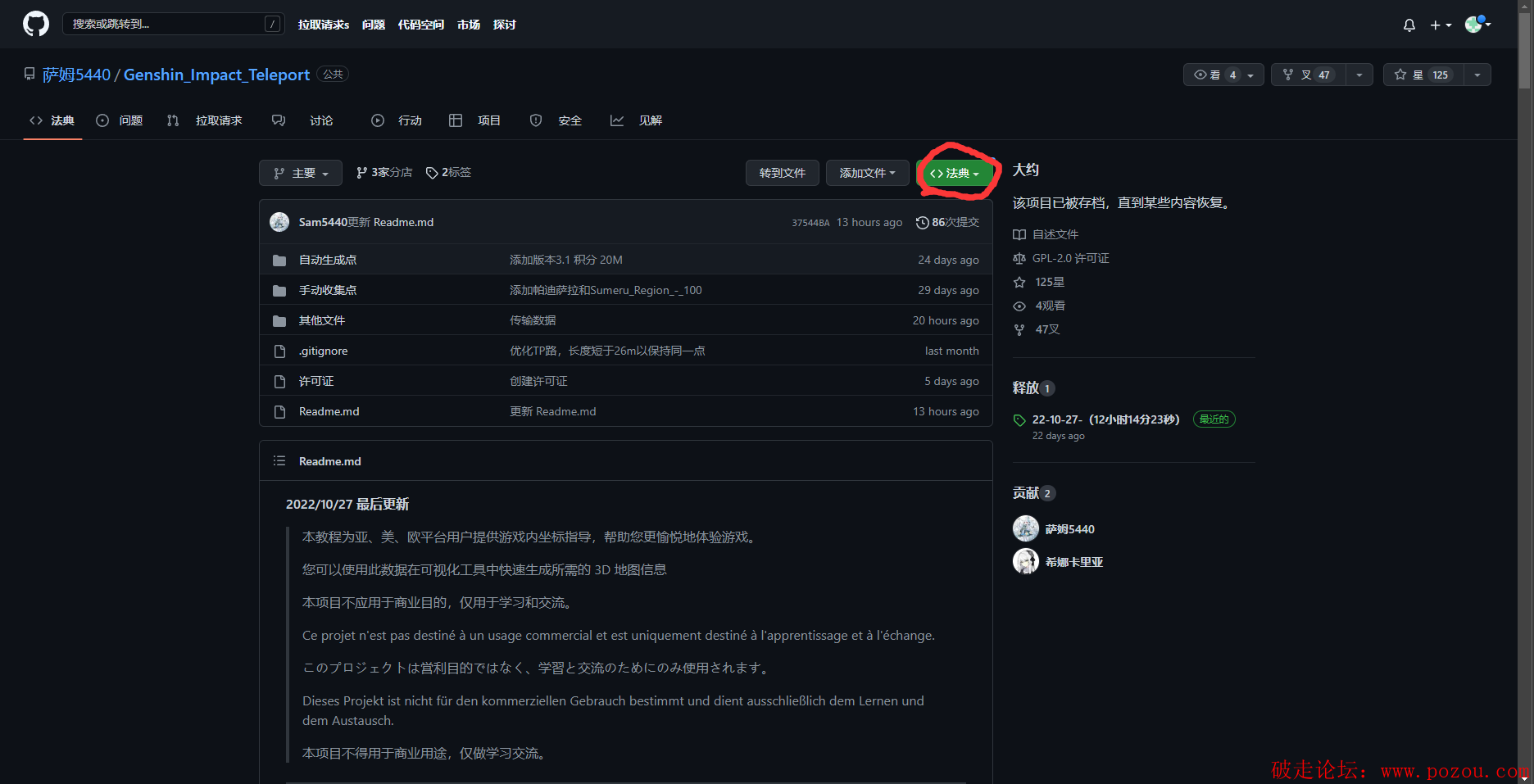Image resolution: width=1534 pixels, height=784 pixels.
Task: Open contributor 萨姆5440 profile
Action: tap(1070, 529)
